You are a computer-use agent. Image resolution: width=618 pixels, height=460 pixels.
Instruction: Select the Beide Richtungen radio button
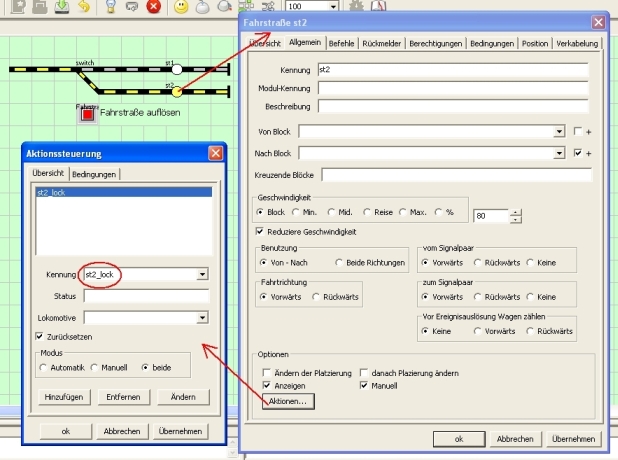338,261
